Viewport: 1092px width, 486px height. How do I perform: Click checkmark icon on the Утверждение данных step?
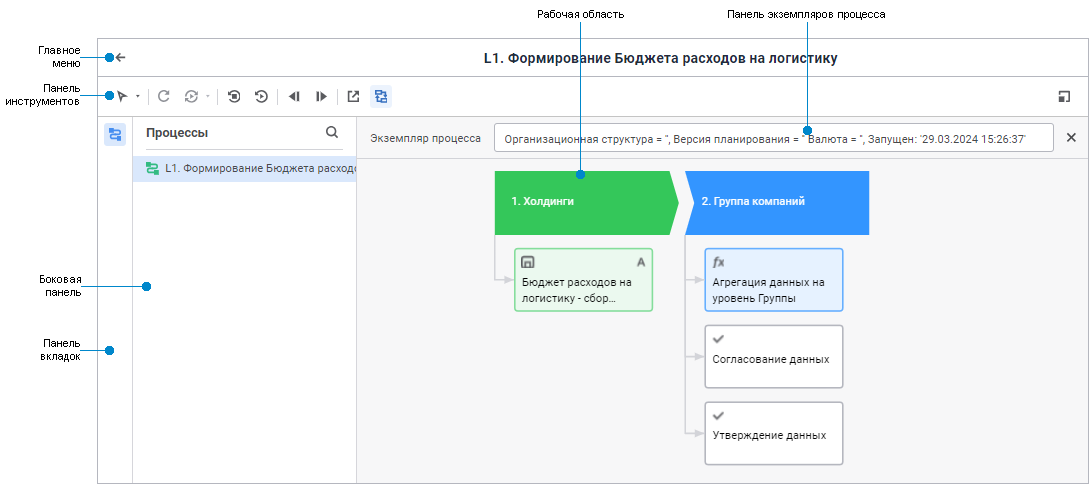pos(719,416)
